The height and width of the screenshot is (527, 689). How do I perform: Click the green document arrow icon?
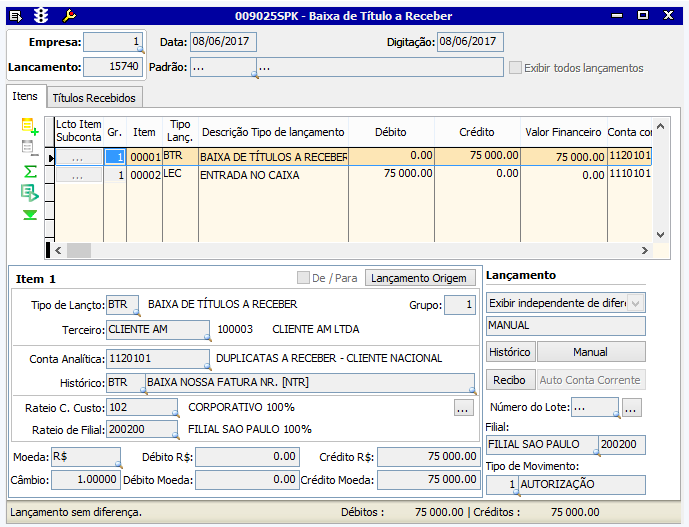[x=30, y=193]
